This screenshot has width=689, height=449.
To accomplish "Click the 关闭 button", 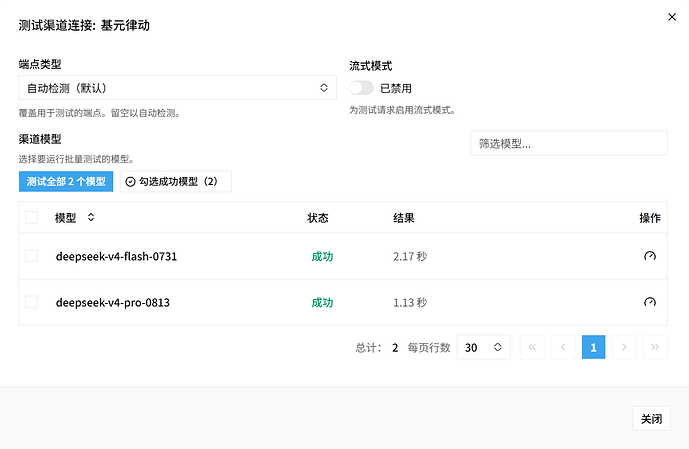I will [651, 418].
